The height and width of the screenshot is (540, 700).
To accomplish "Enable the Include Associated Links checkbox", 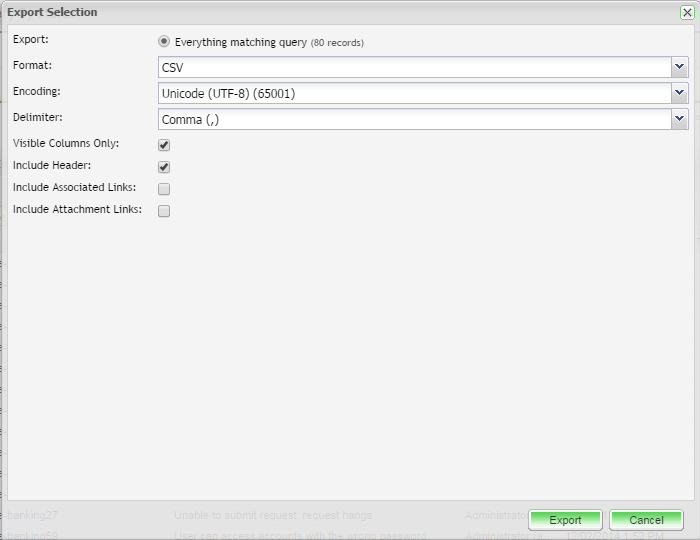I will (x=164, y=189).
